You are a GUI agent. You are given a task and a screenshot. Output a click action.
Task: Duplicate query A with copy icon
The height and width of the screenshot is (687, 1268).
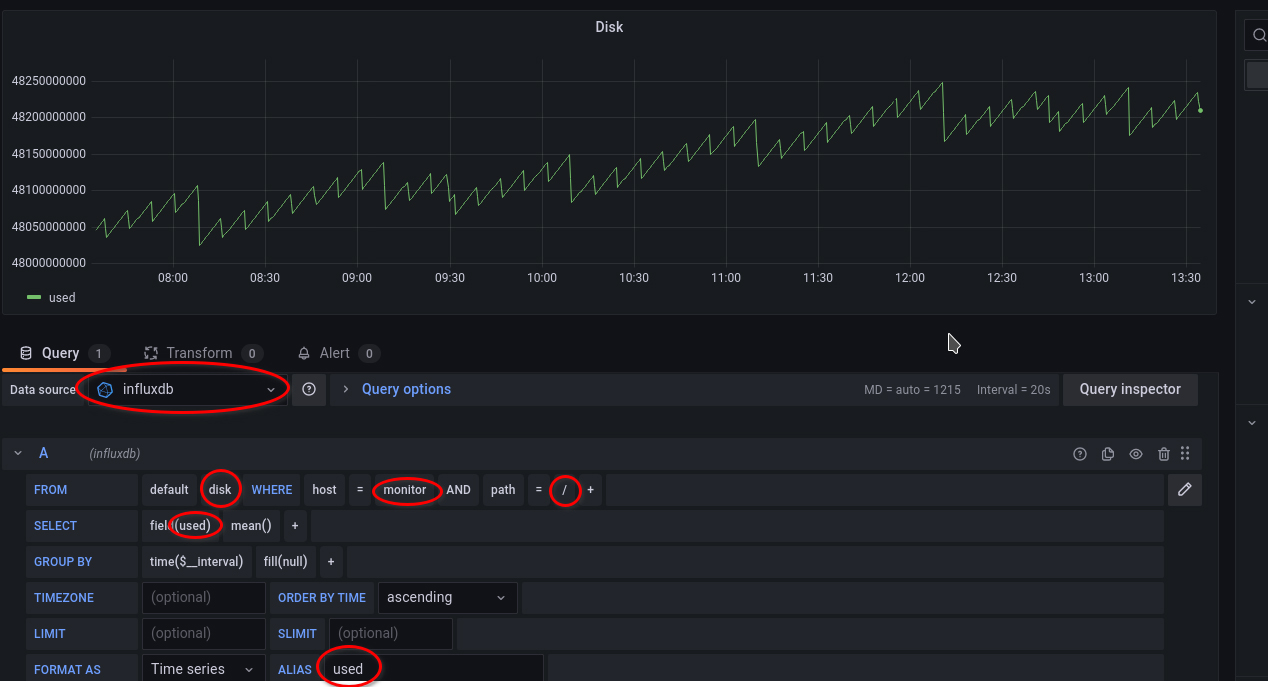(x=1108, y=454)
